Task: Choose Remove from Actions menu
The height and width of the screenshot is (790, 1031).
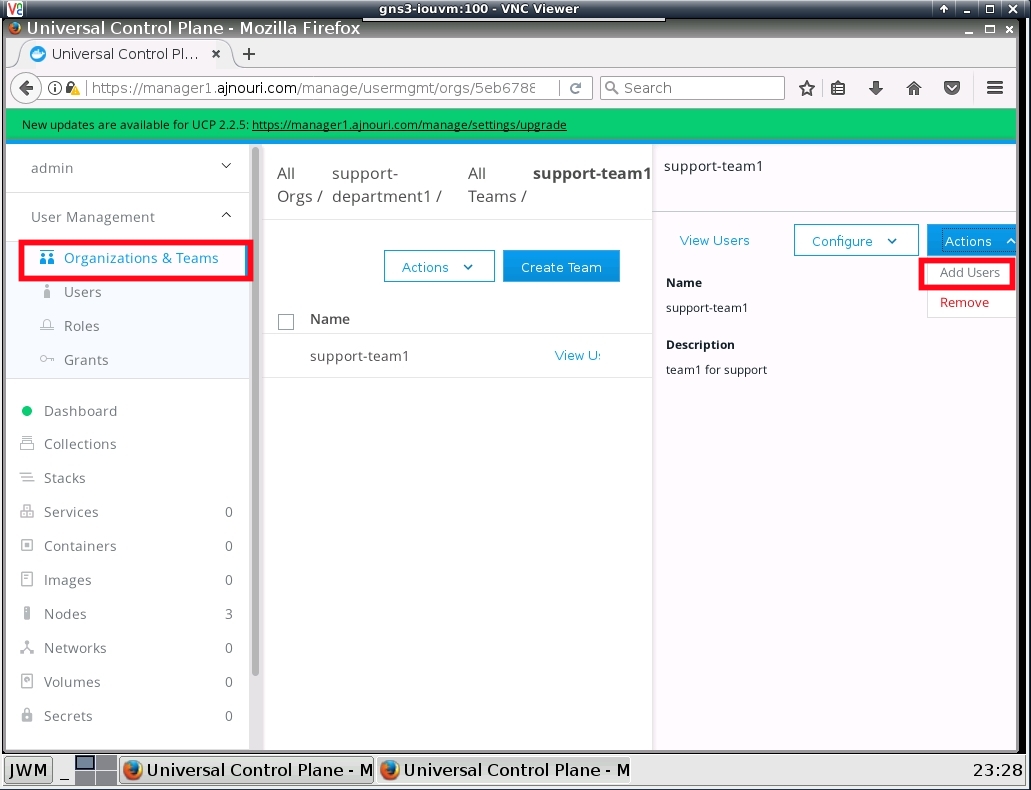Action: (x=964, y=303)
